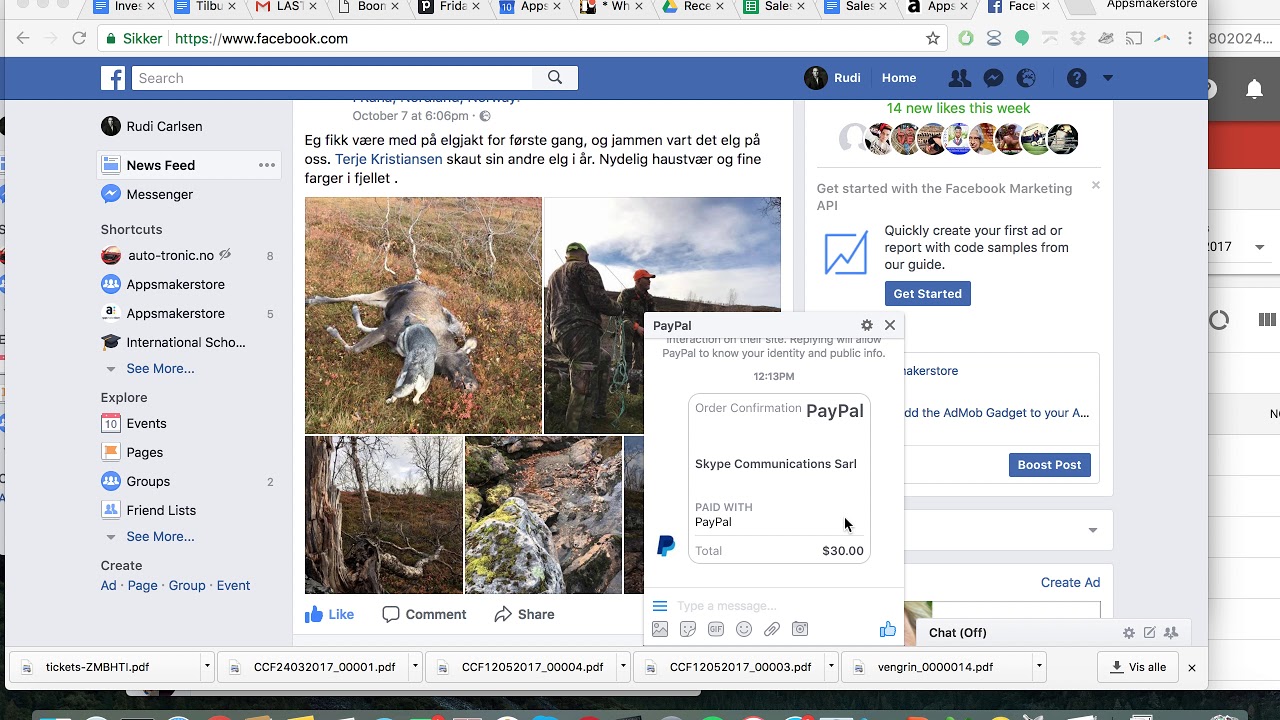The width and height of the screenshot is (1280, 720).
Task: Click the Boost Post button
Action: click(1049, 465)
